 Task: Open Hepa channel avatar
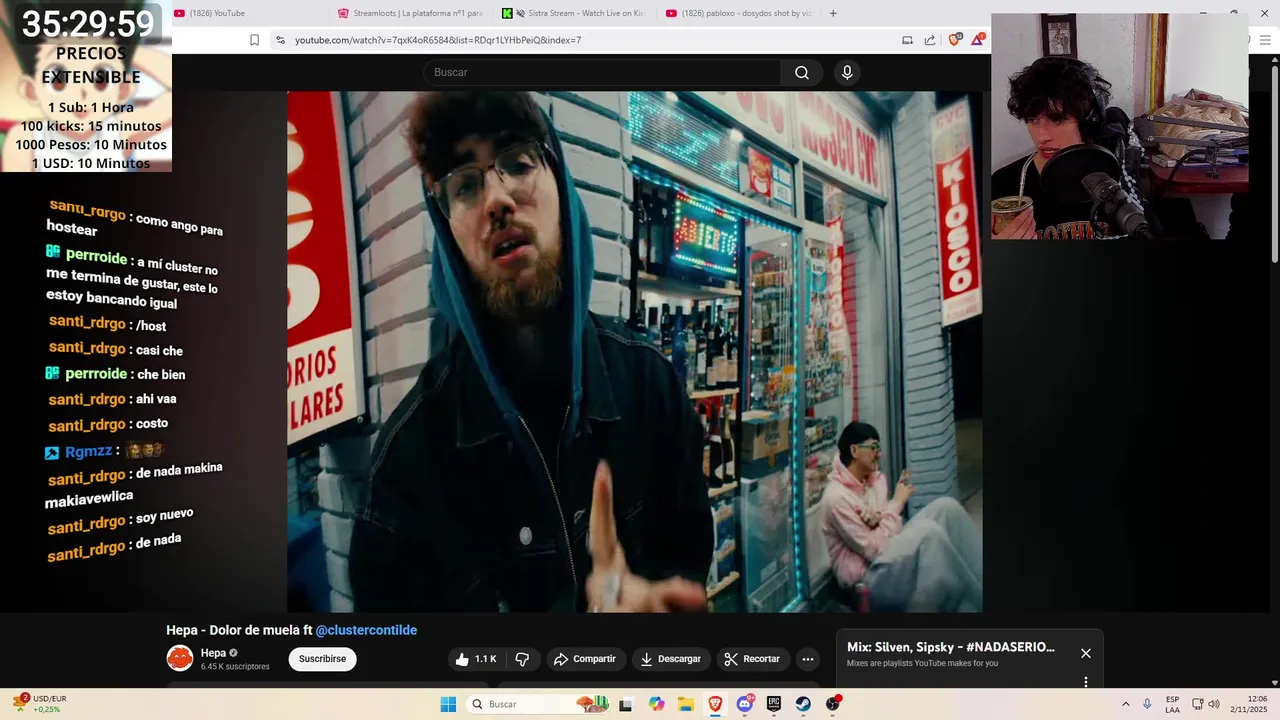tap(179, 658)
